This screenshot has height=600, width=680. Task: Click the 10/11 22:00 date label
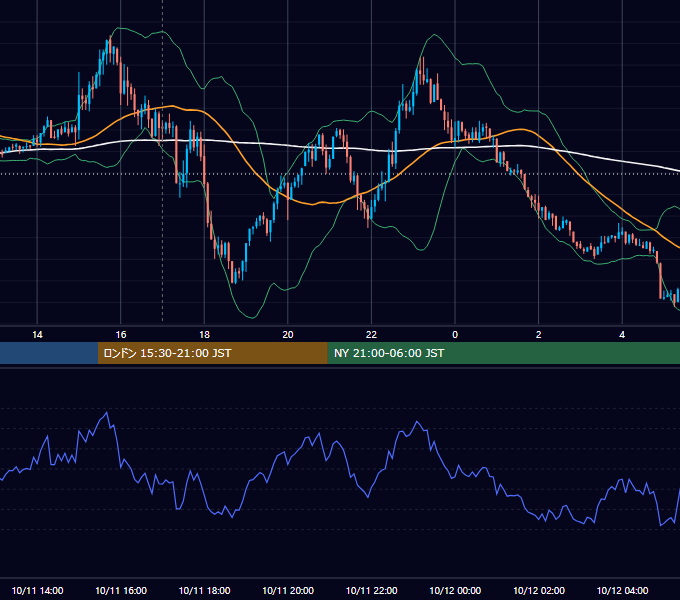pos(371,590)
